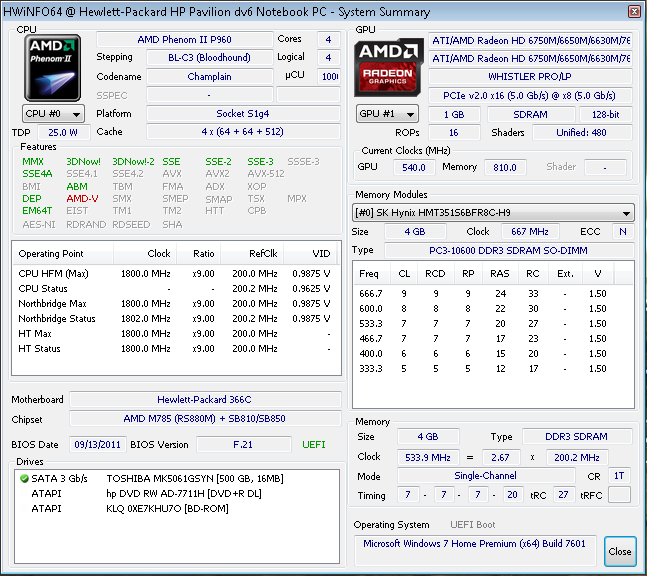647x576 pixels.
Task: Click the Freq column header in memory table
Action: point(371,274)
